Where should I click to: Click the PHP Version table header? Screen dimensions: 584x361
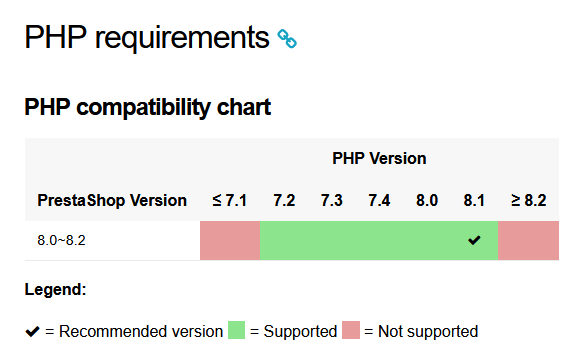click(379, 158)
